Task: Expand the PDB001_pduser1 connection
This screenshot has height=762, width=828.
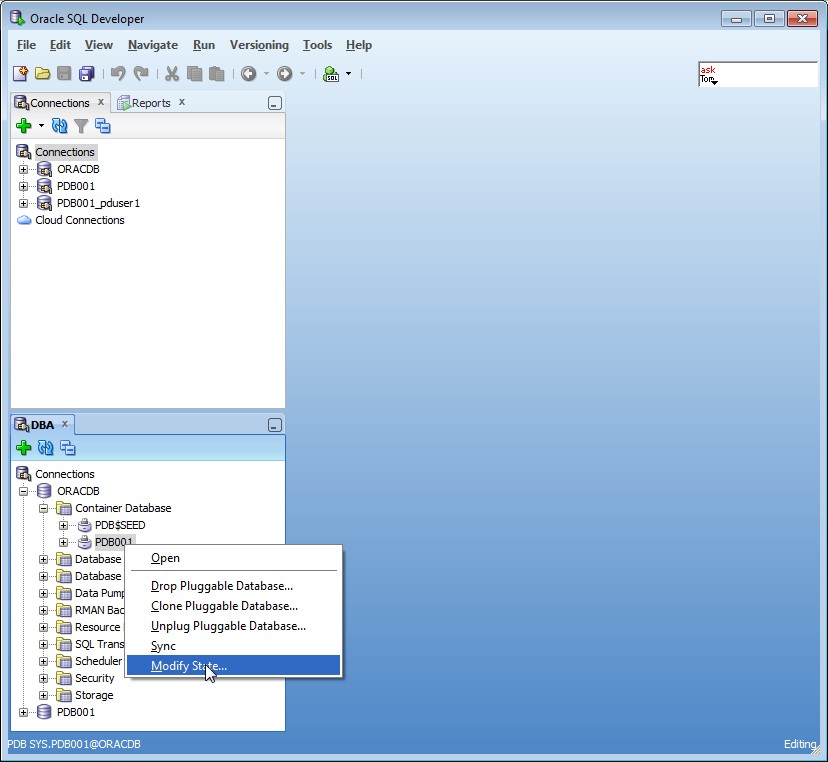Action: tap(23, 203)
